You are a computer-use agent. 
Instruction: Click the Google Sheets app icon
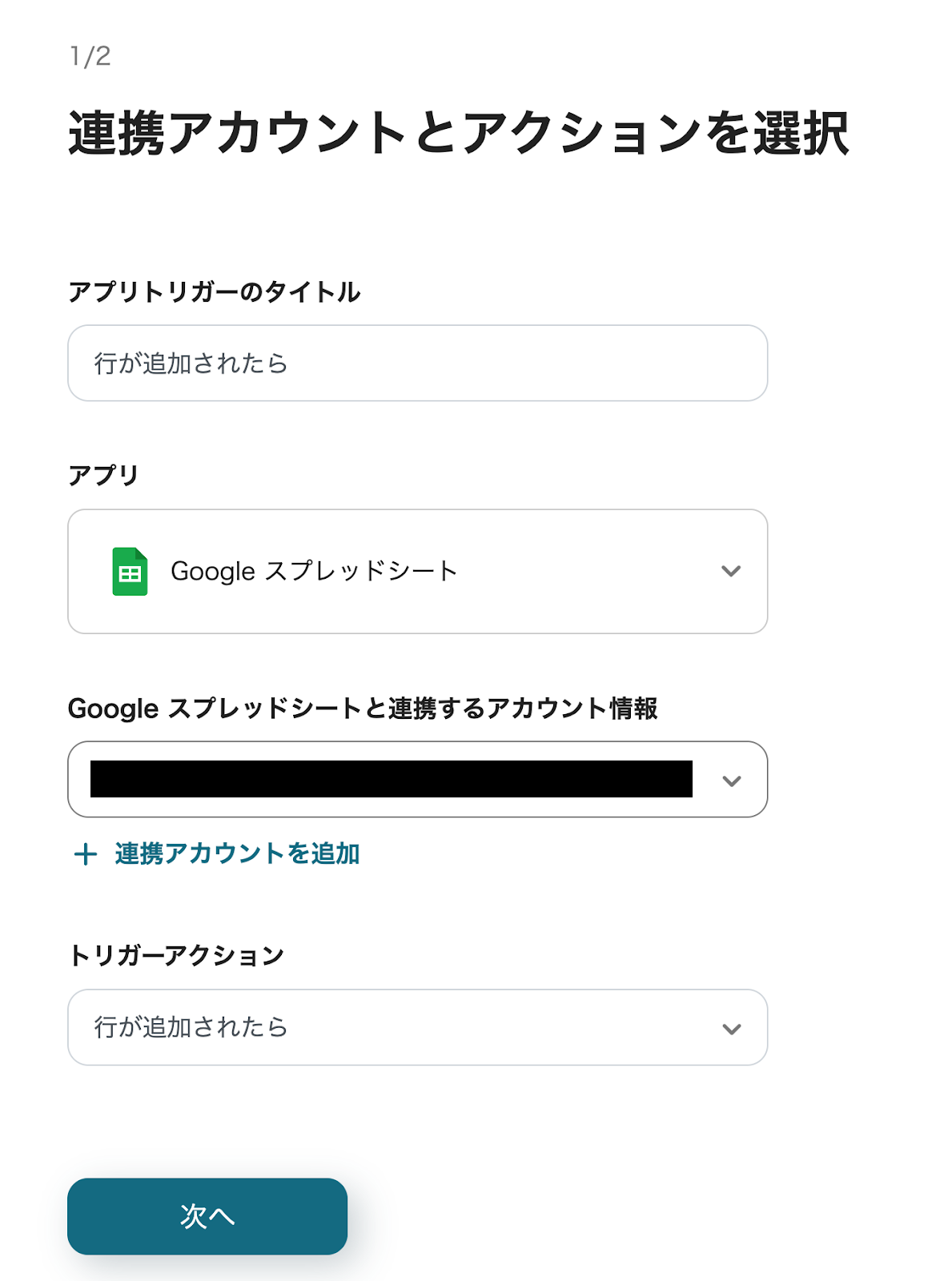[x=130, y=572]
